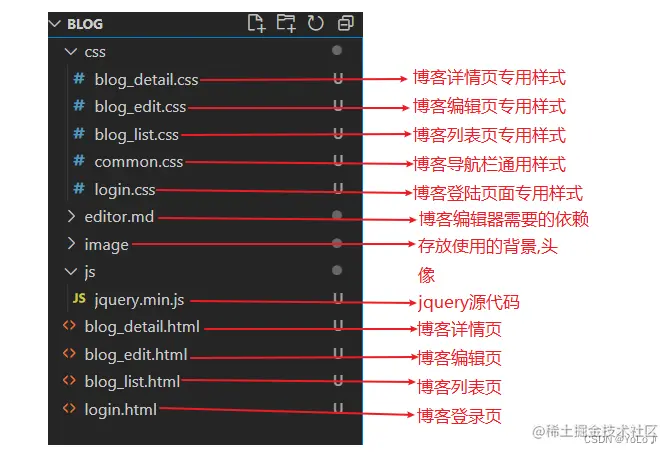Click the New File icon
Image resolution: width=672 pixels, height=453 pixels.
tap(256, 23)
